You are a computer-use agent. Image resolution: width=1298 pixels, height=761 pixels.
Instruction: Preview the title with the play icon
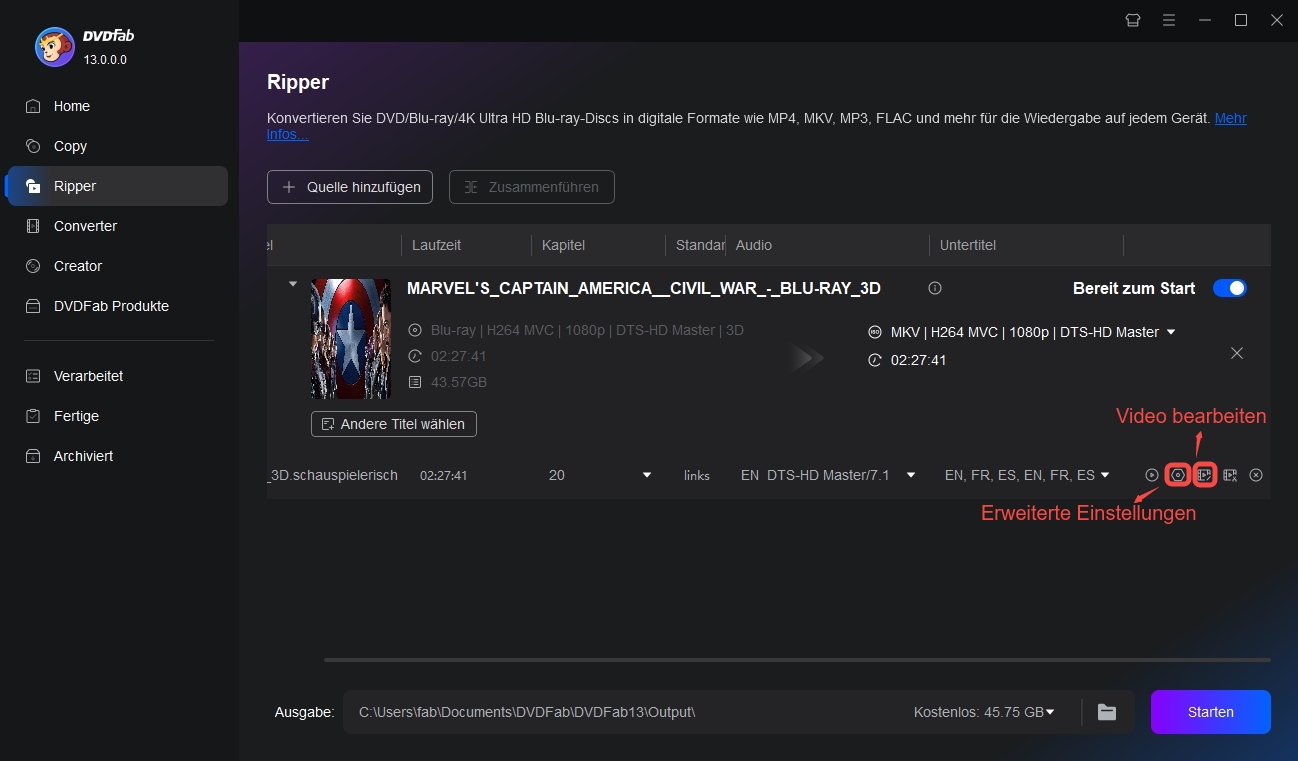1152,475
